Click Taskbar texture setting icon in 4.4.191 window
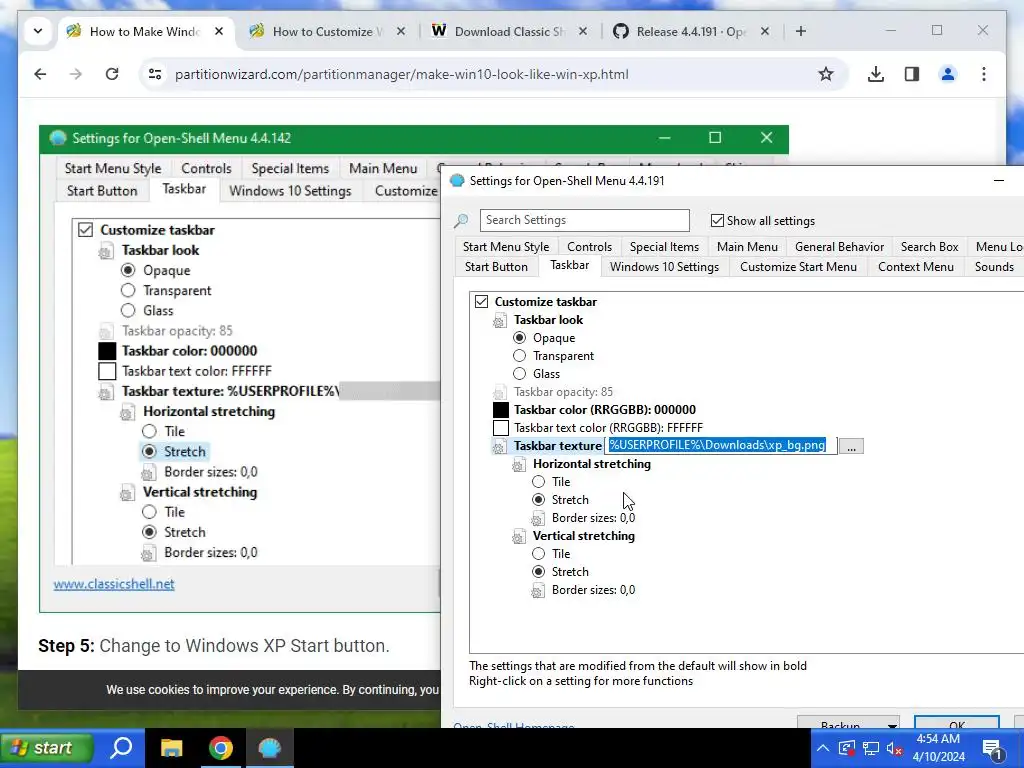 coord(500,447)
